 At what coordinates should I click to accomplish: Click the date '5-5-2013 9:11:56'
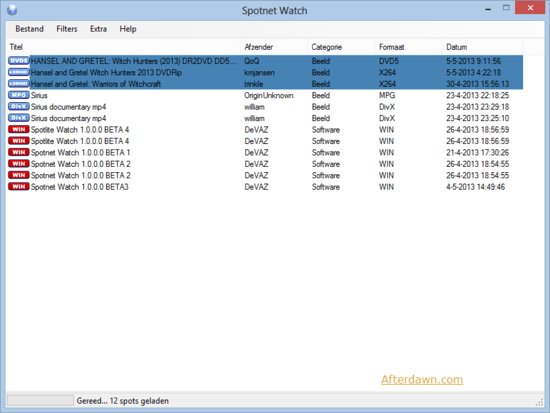coord(473,61)
